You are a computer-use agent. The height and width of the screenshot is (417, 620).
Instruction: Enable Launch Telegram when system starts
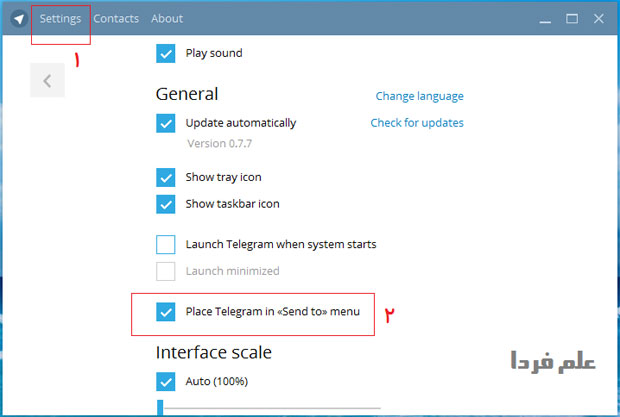tap(166, 244)
